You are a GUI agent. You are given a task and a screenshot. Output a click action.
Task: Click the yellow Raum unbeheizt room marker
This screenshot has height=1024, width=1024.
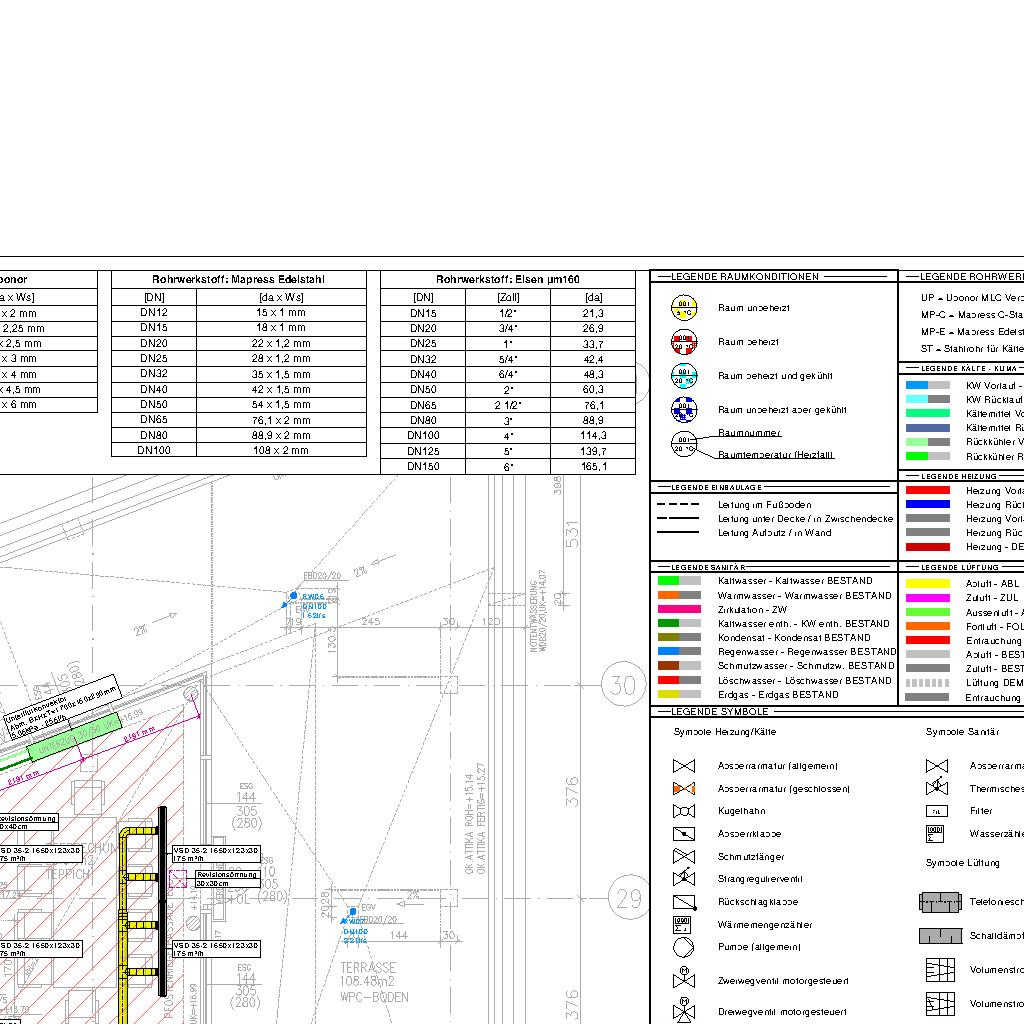pos(684,308)
